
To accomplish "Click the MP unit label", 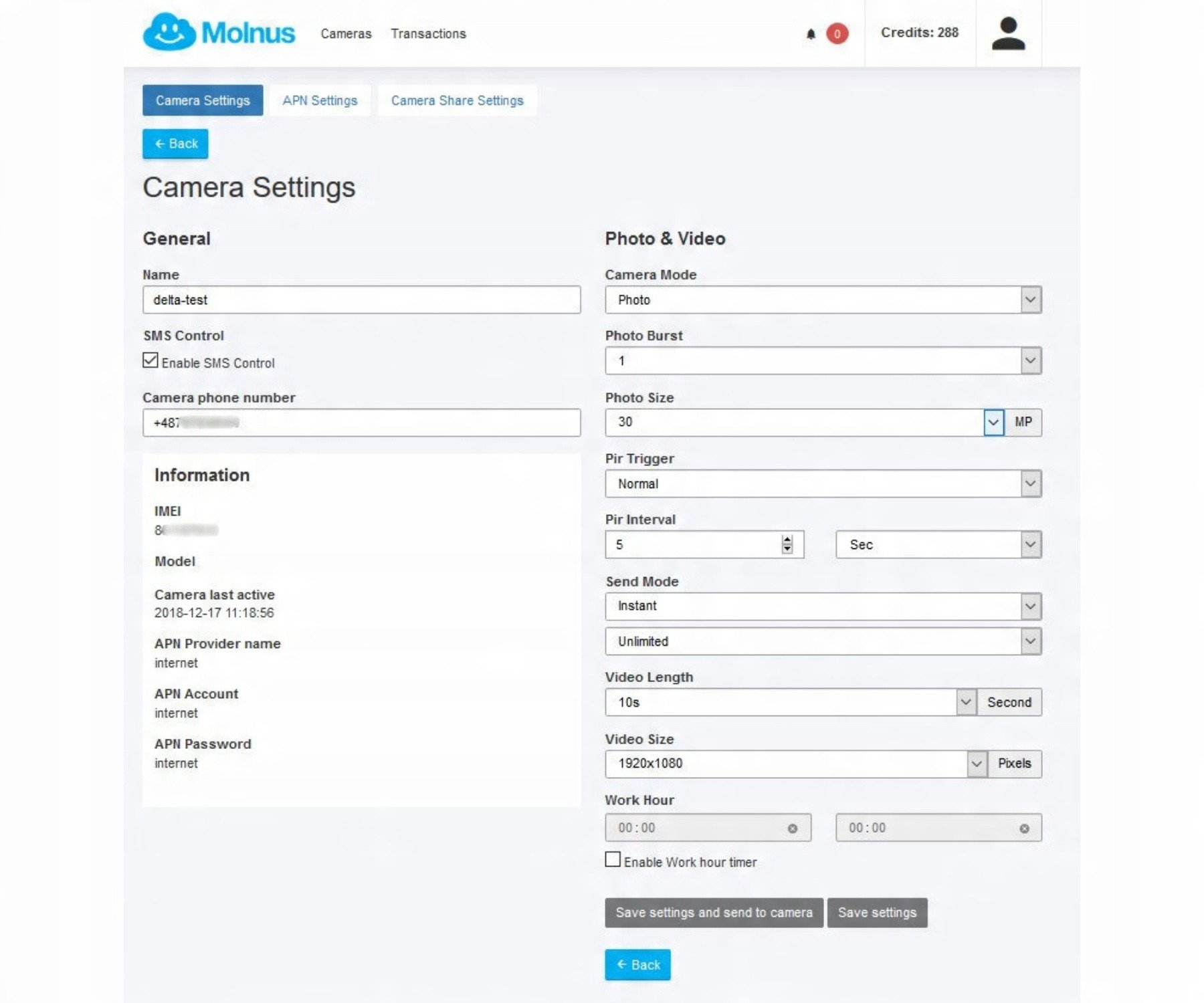I will 1023,422.
